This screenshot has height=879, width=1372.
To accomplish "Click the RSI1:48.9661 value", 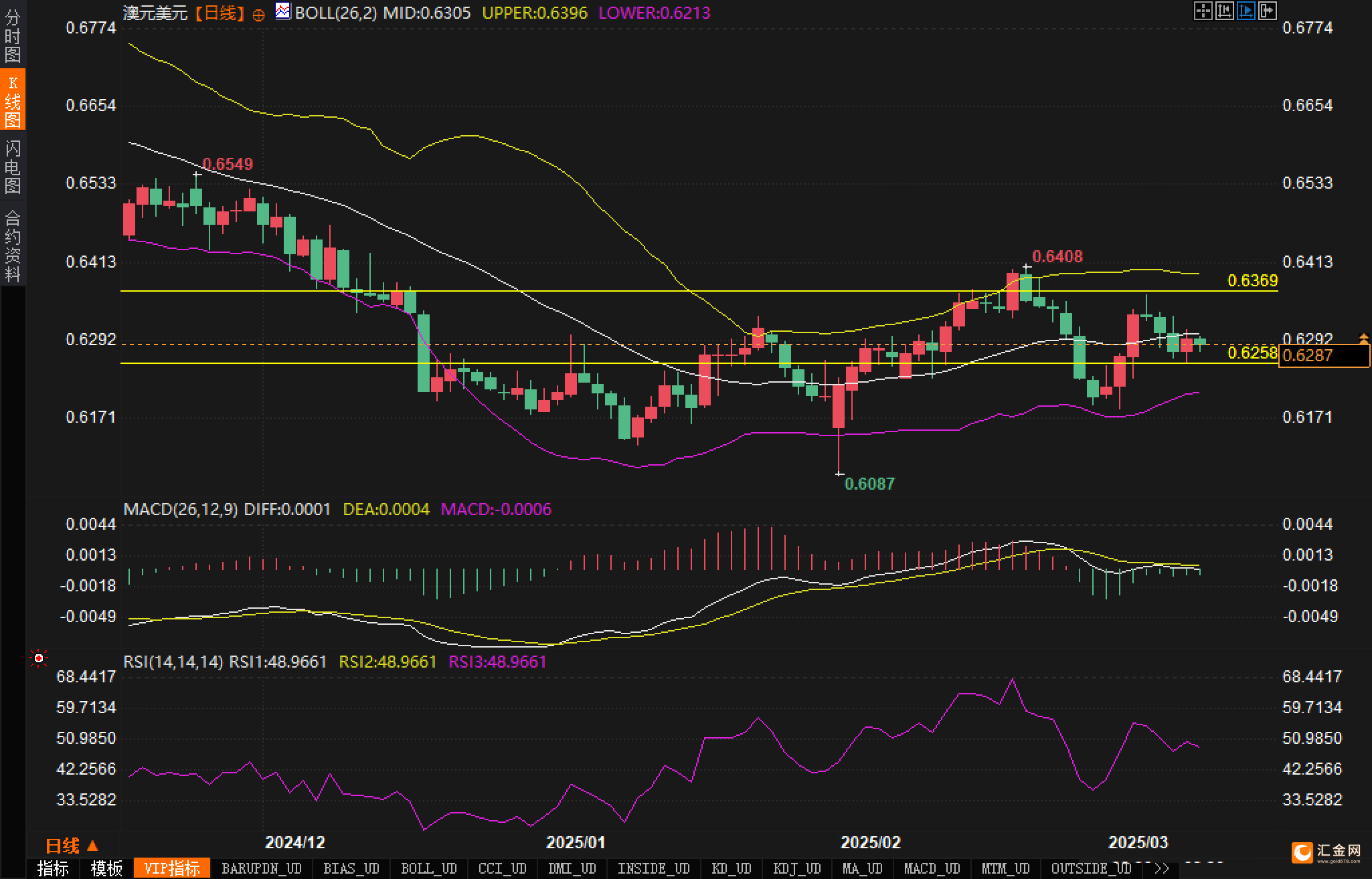I will tap(278, 662).
